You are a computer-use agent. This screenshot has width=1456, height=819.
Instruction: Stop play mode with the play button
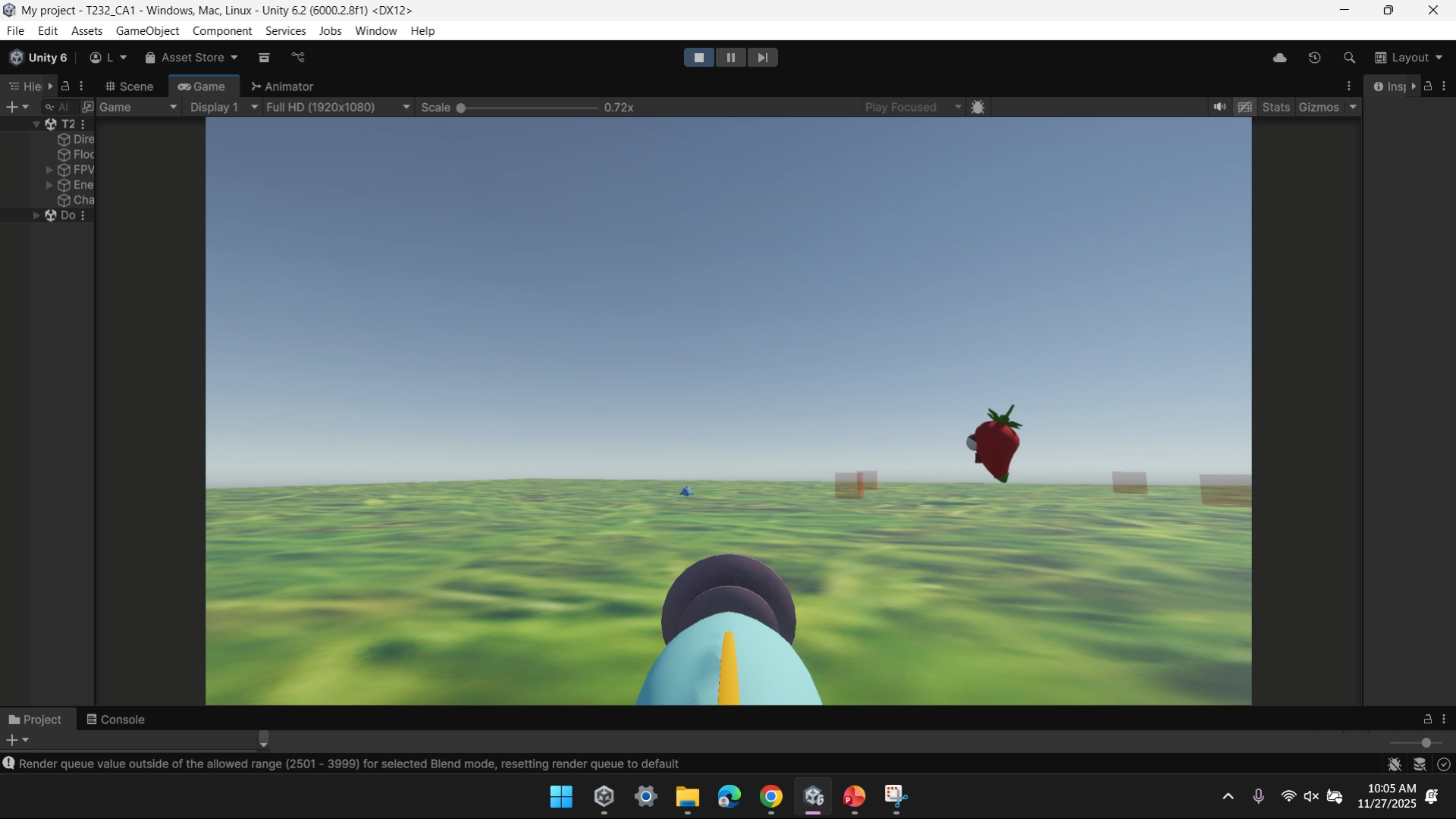coord(698,58)
